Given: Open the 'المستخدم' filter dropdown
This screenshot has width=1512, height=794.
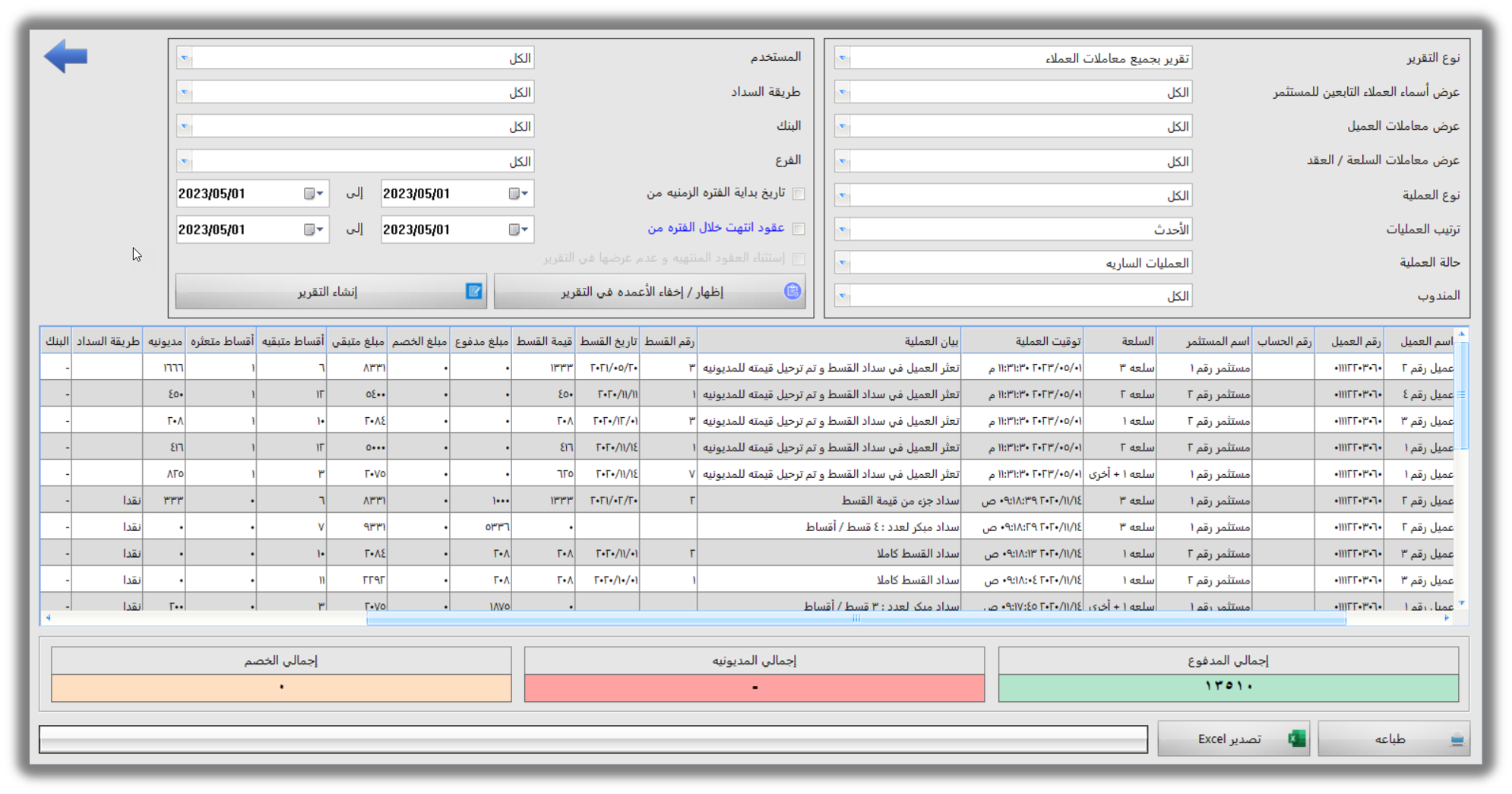Looking at the screenshot, I should point(185,59).
